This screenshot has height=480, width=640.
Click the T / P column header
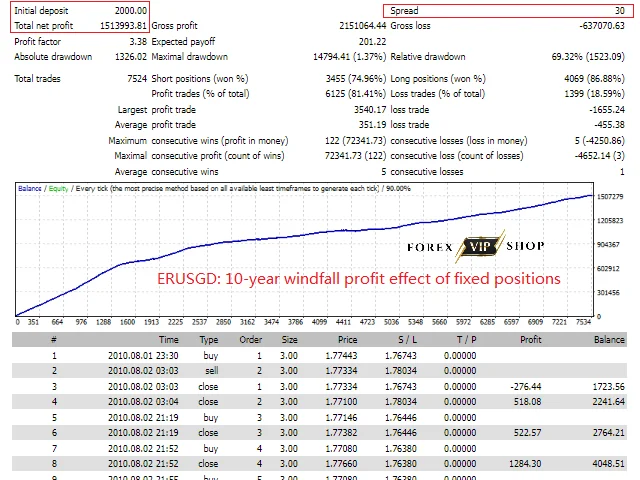point(466,340)
